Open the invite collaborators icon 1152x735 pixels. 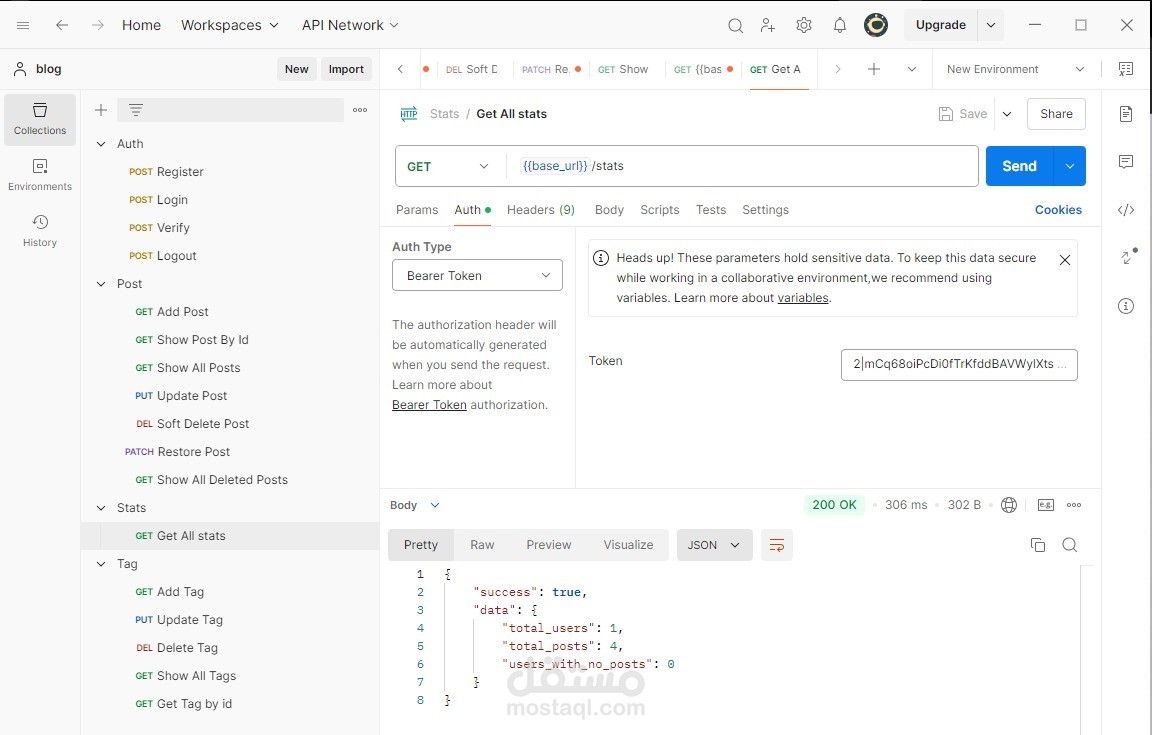tap(768, 25)
